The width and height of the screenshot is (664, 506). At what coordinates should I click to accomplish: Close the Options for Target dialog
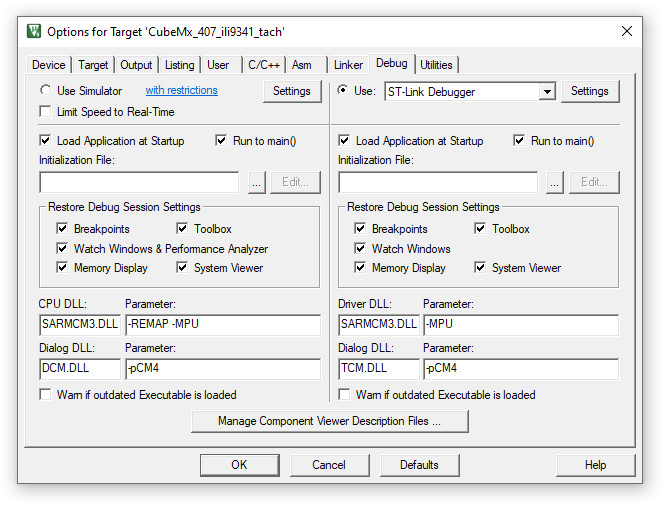point(627,31)
